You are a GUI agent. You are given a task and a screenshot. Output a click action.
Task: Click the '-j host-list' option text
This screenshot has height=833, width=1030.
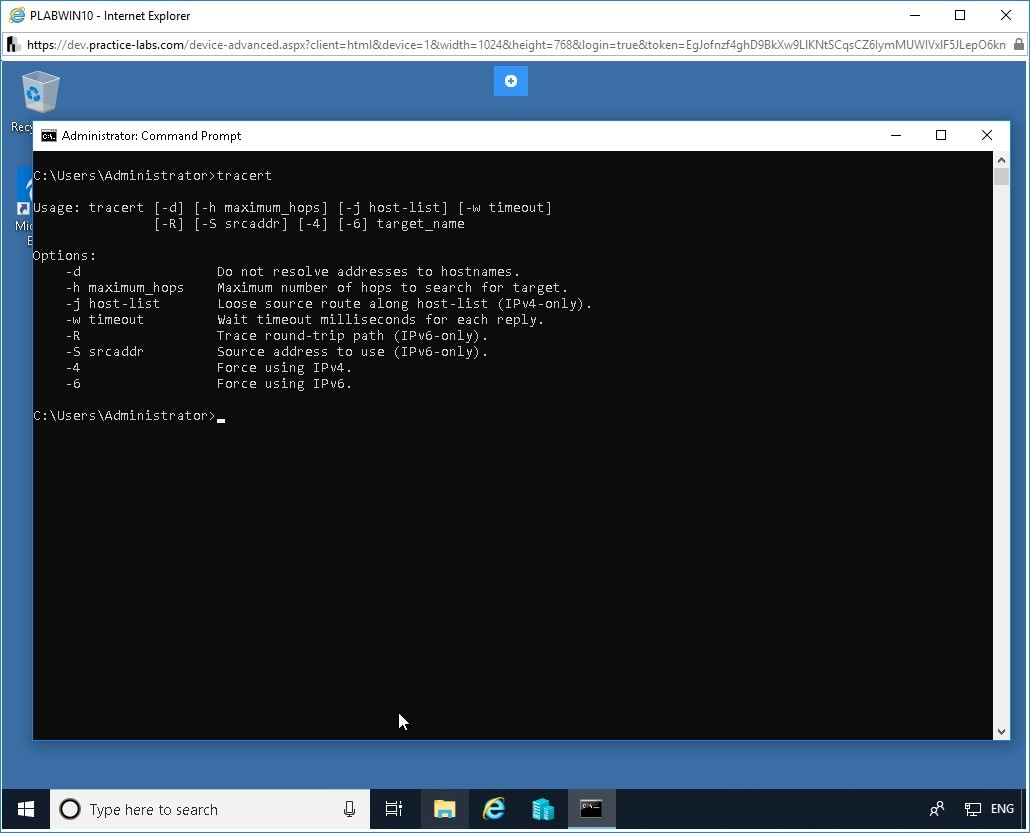(x=112, y=304)
